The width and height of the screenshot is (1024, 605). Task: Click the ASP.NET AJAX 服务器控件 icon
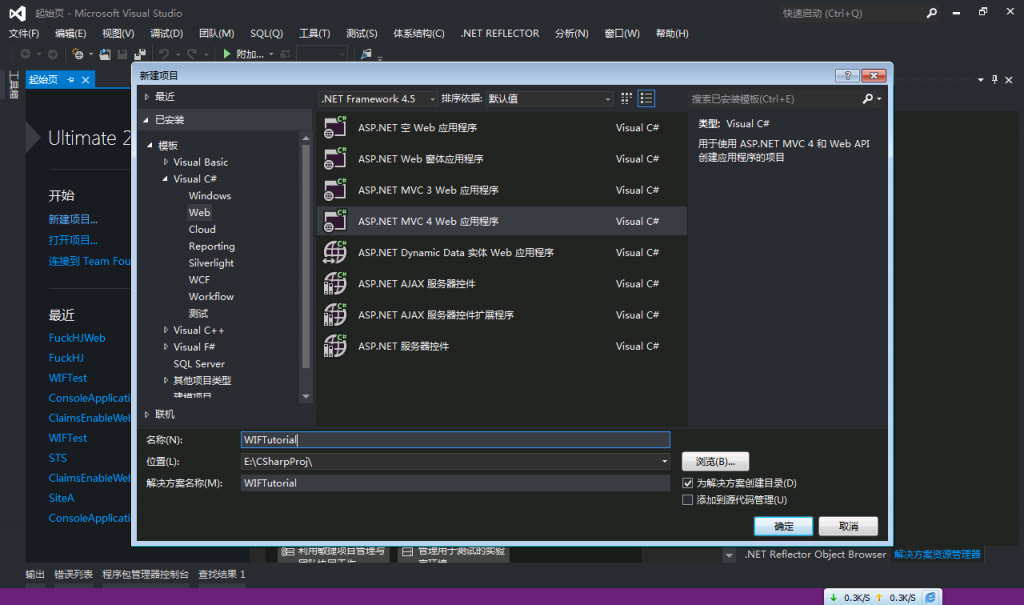335,284
